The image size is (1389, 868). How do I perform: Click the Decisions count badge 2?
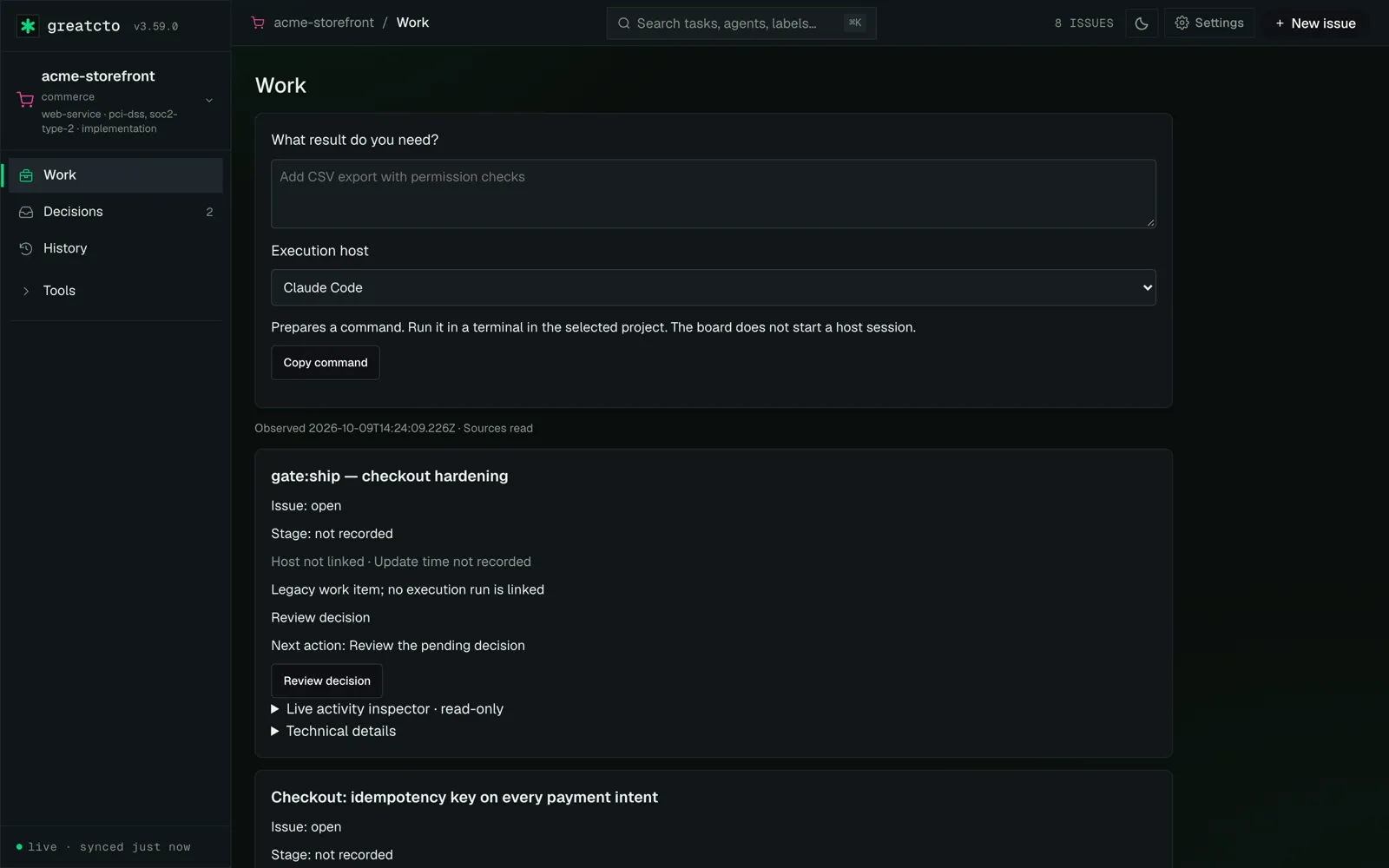coord(209,212)
